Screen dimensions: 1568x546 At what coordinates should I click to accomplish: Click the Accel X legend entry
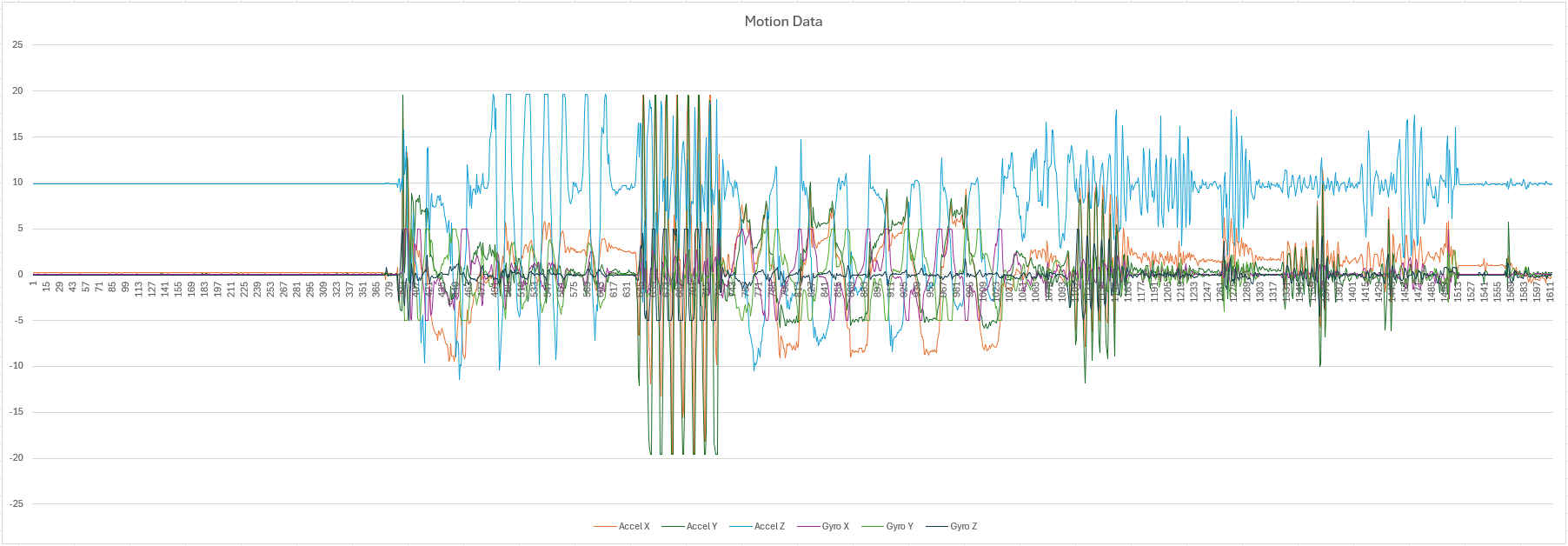pyautogui.click(x=634, y=526)
